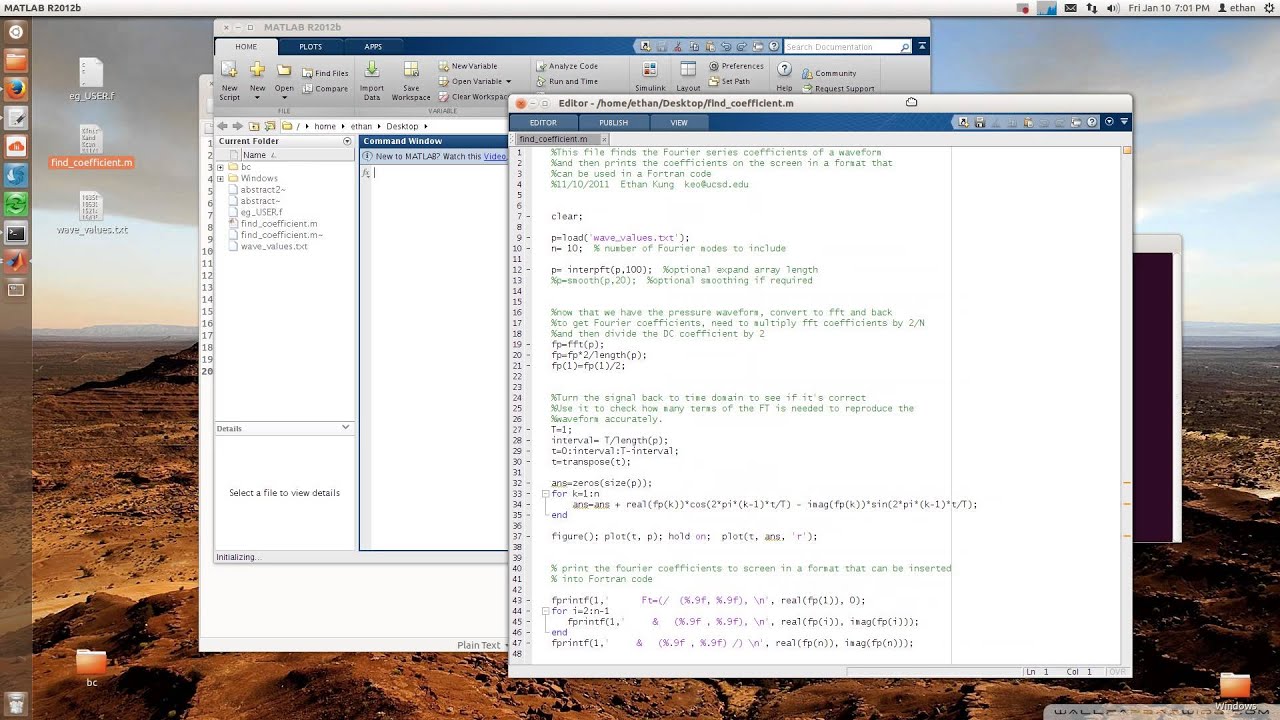The width and height of the screenshot is (1280, 720).
Task: Collapse the Details panel chevron
Action: [x=346, y=427]
